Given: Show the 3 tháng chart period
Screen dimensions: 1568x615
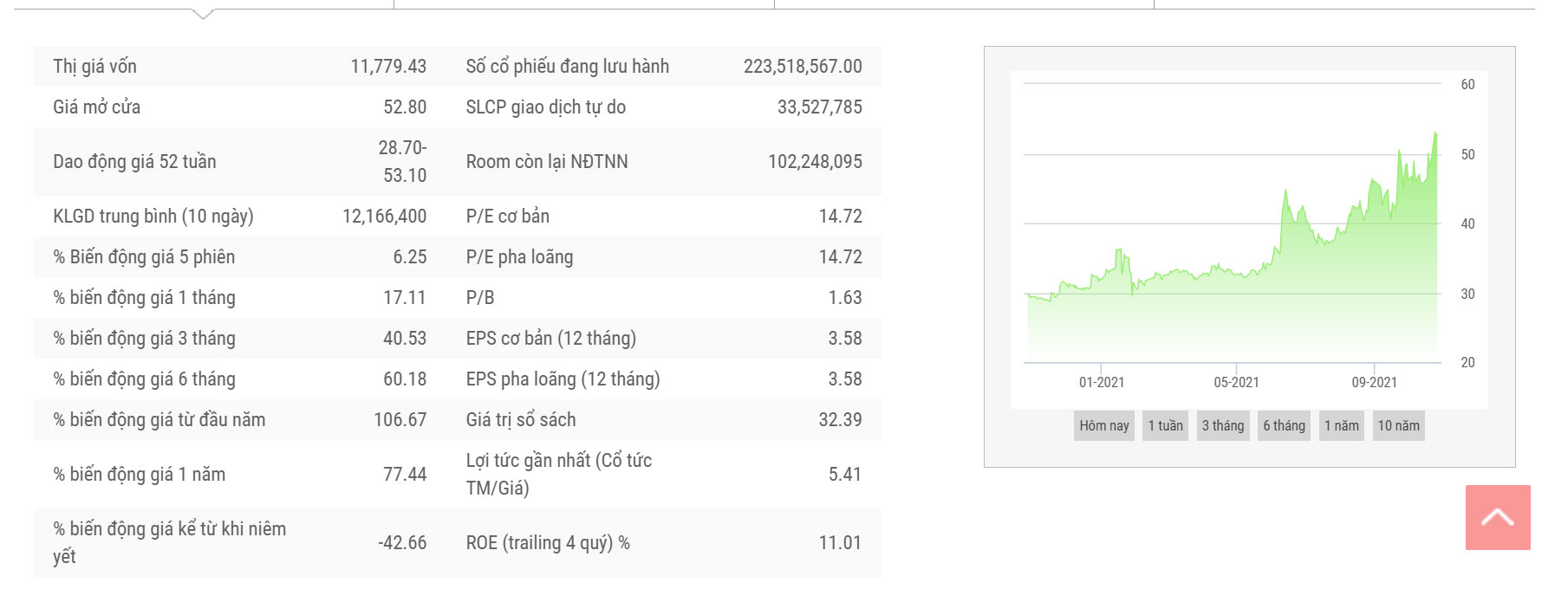Looking at the screenshot, I should (x=1222, y=425).
